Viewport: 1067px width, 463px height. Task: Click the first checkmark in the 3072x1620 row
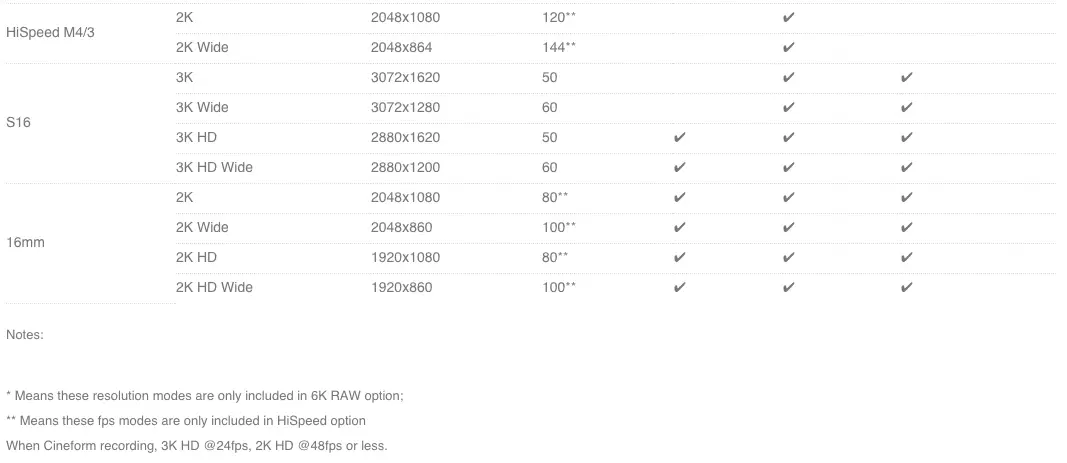pos(788,78)
